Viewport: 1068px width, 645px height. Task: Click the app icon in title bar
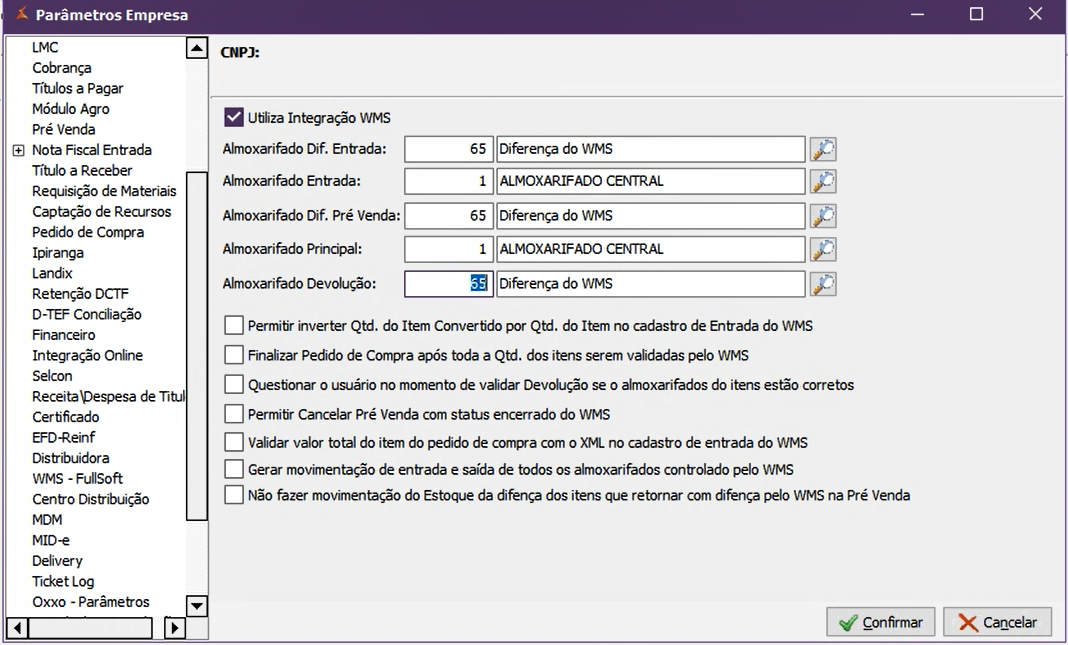click(x=21, y=15)
